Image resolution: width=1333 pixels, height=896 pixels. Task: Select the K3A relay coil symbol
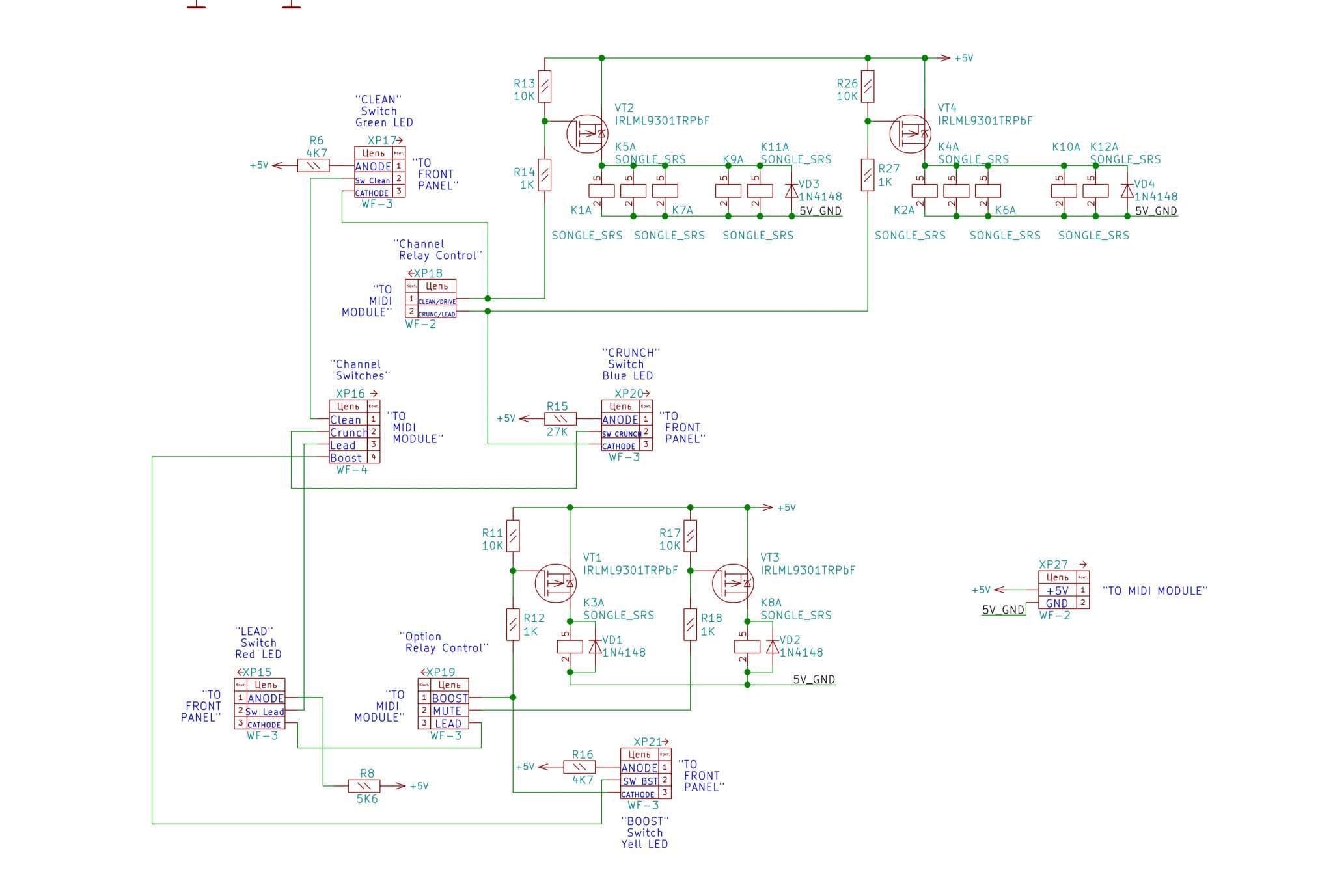pos(570,646)
